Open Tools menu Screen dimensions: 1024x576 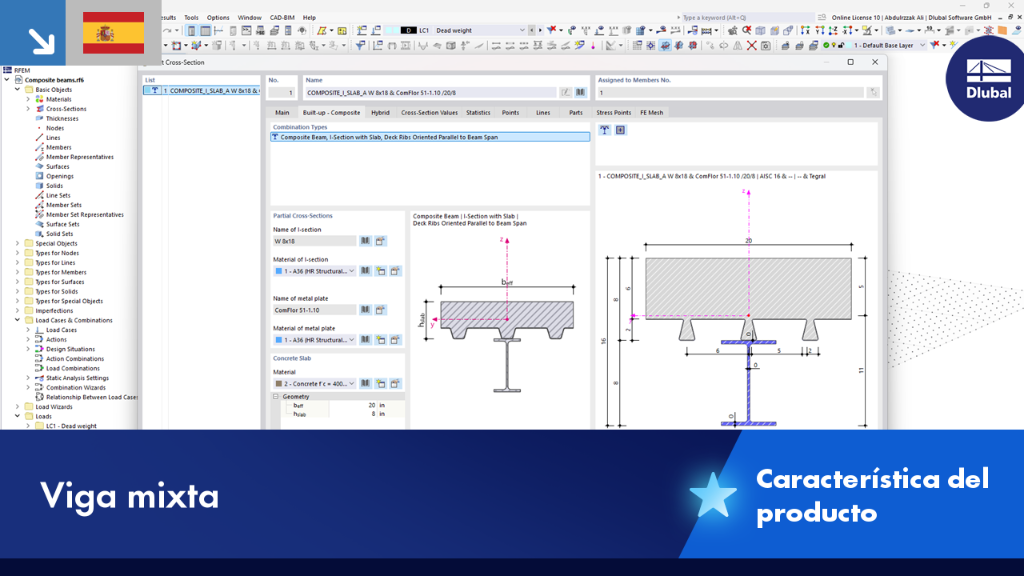[191, 18]
